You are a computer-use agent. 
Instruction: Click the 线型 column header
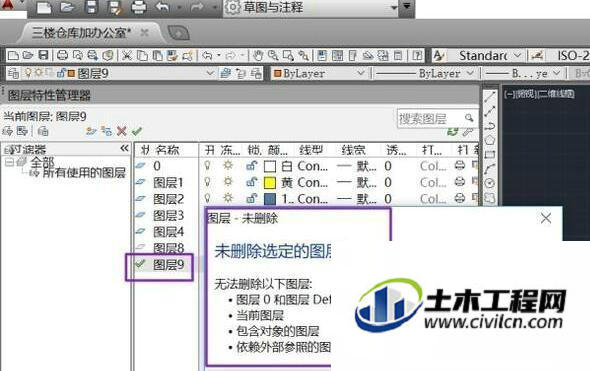coord(310,150)
